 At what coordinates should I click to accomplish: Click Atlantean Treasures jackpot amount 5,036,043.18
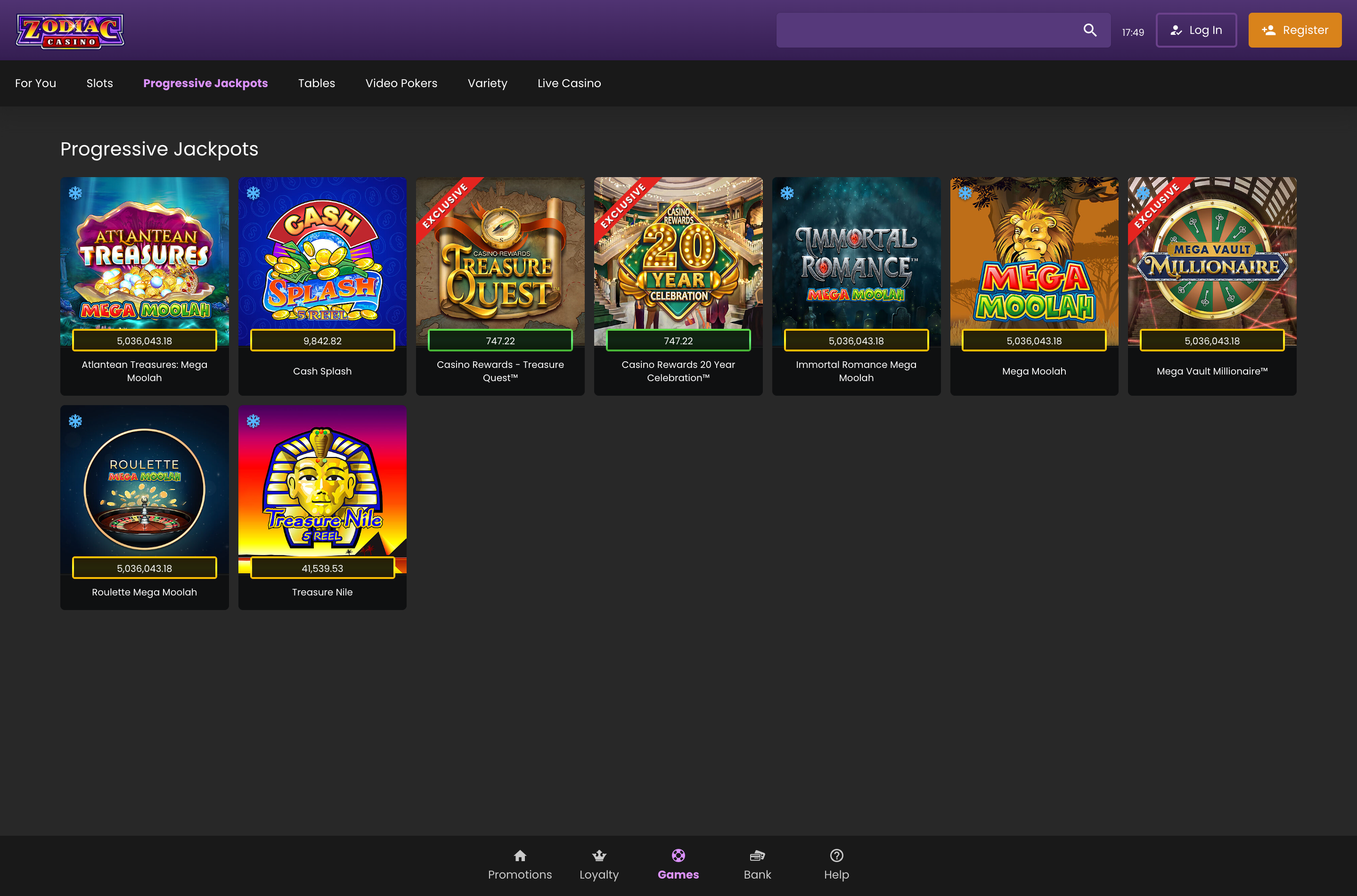pyautogui.click(x=145, y=341)
